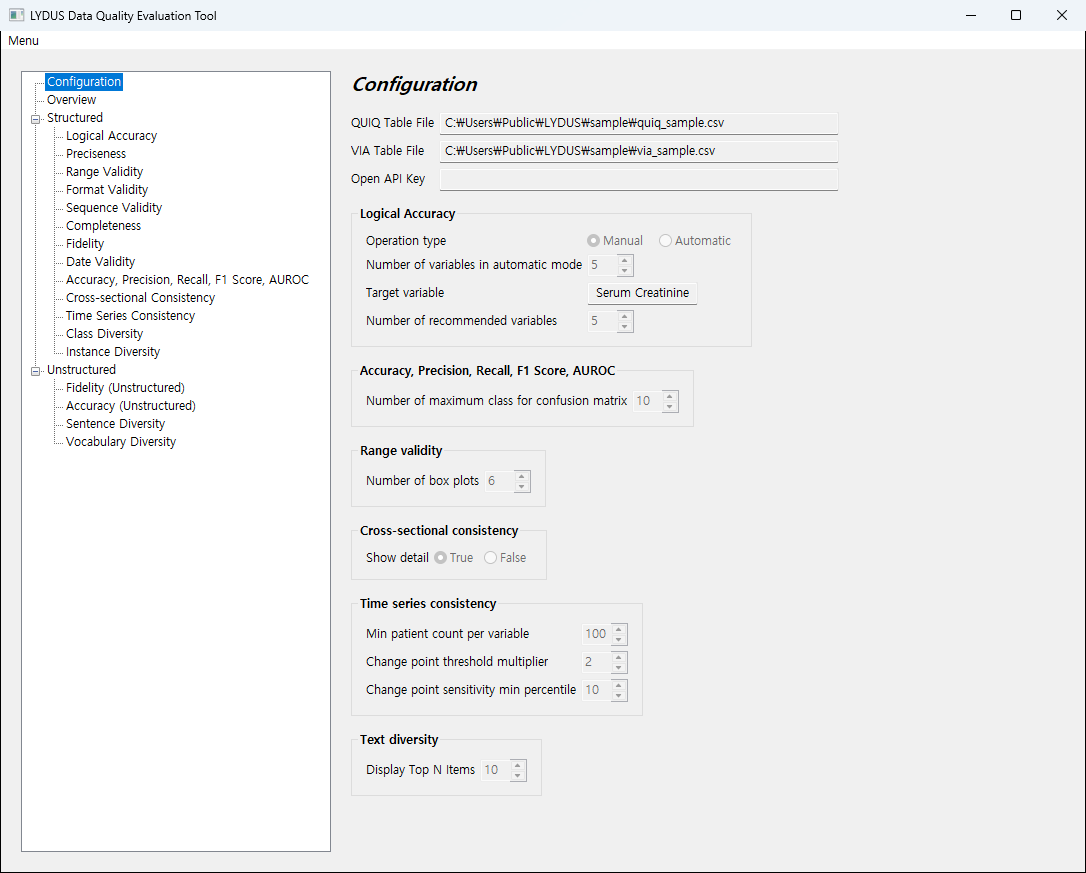Click the VIA Table File path field
This screenshot has height=873, width=1086.
639,151
